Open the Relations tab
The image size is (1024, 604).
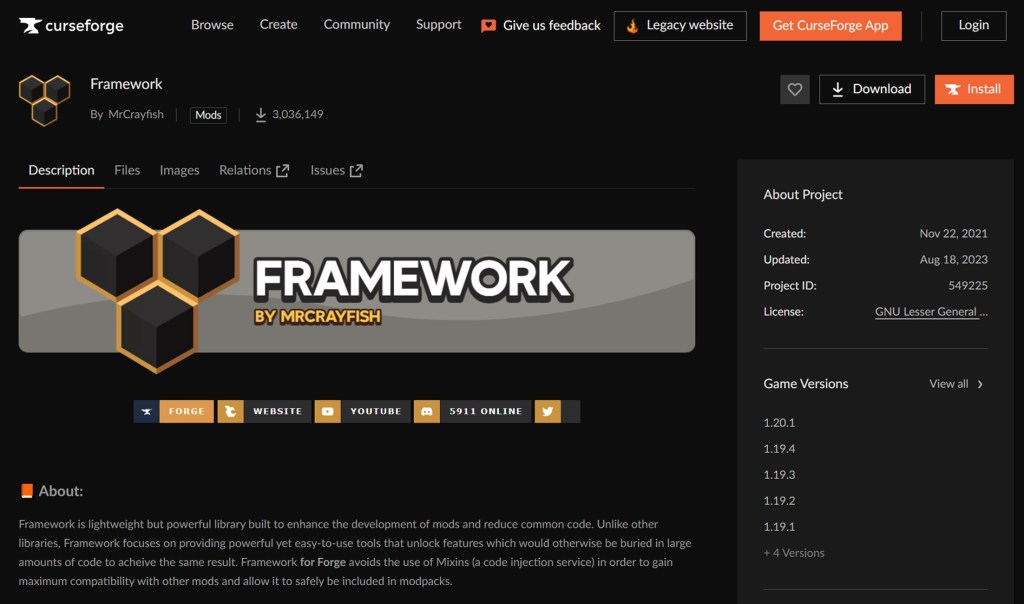pyautogui.click(x=254, y=170)
